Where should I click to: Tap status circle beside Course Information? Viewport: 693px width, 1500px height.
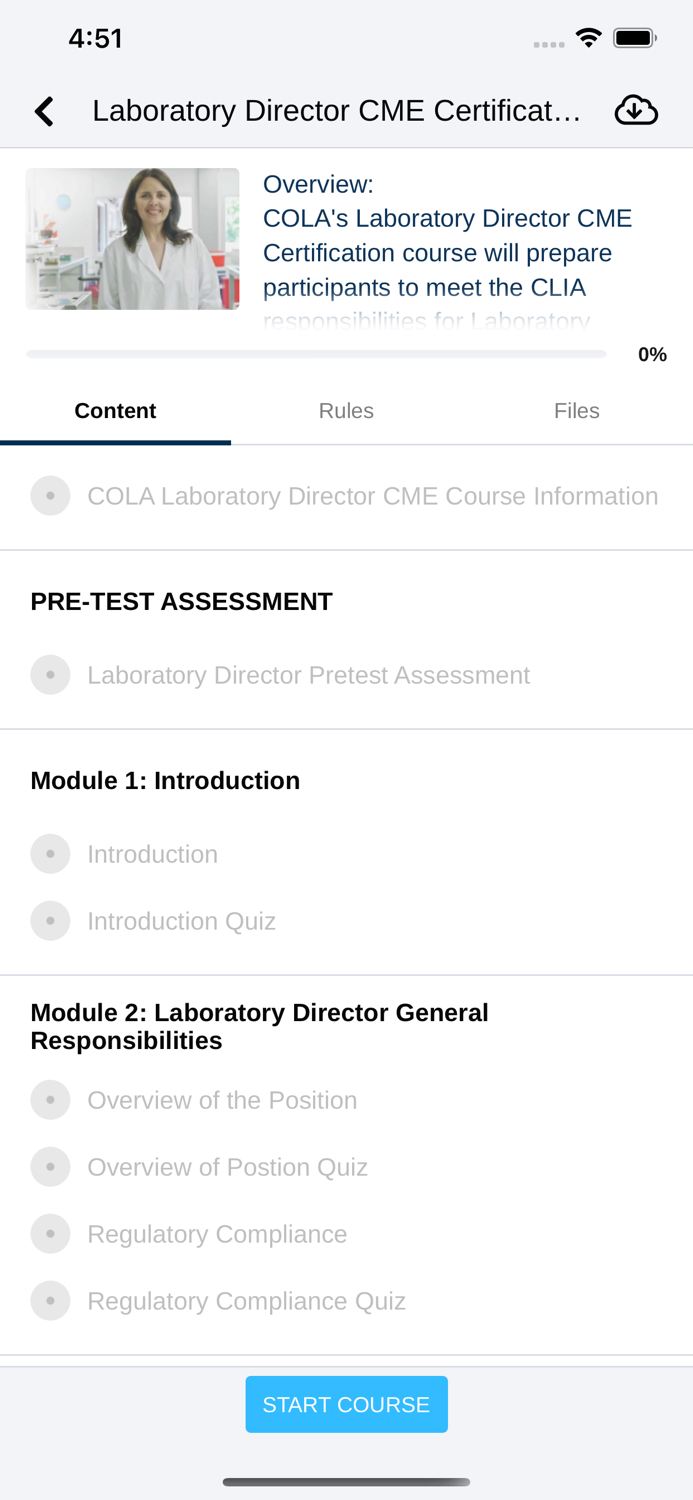tap(50, 496)
